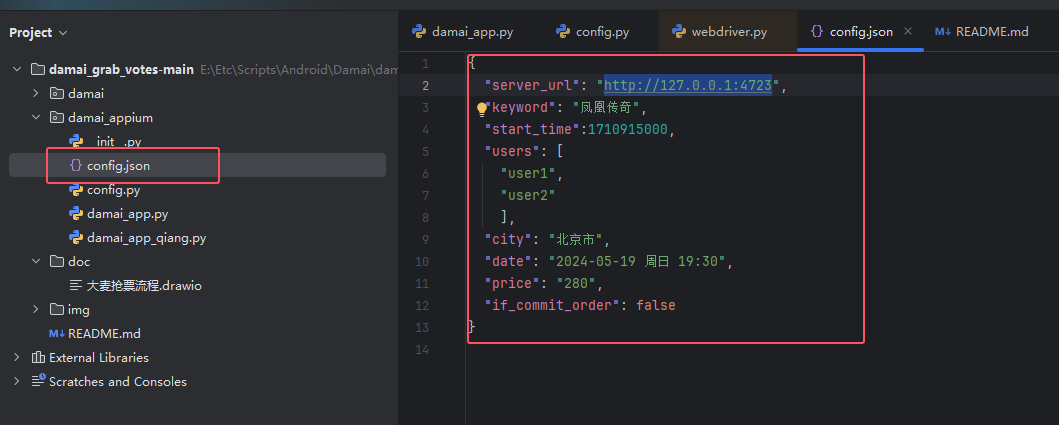
Task: Select img folder in project tree
Action: tap(79, 309)
